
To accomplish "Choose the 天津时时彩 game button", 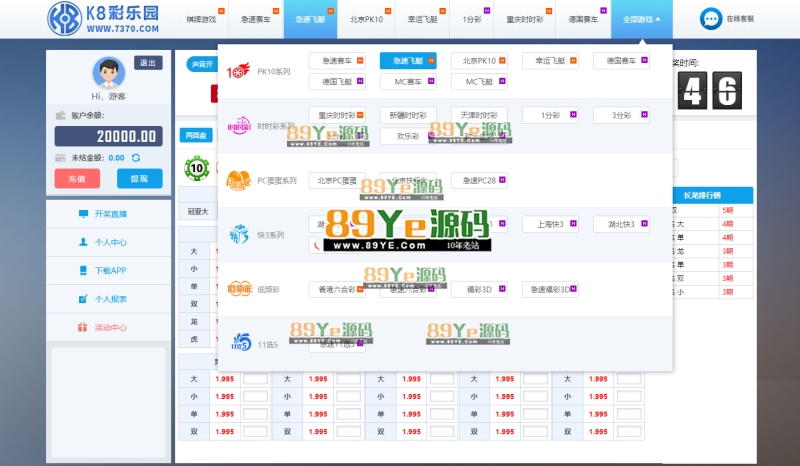I will coord(479,115).
